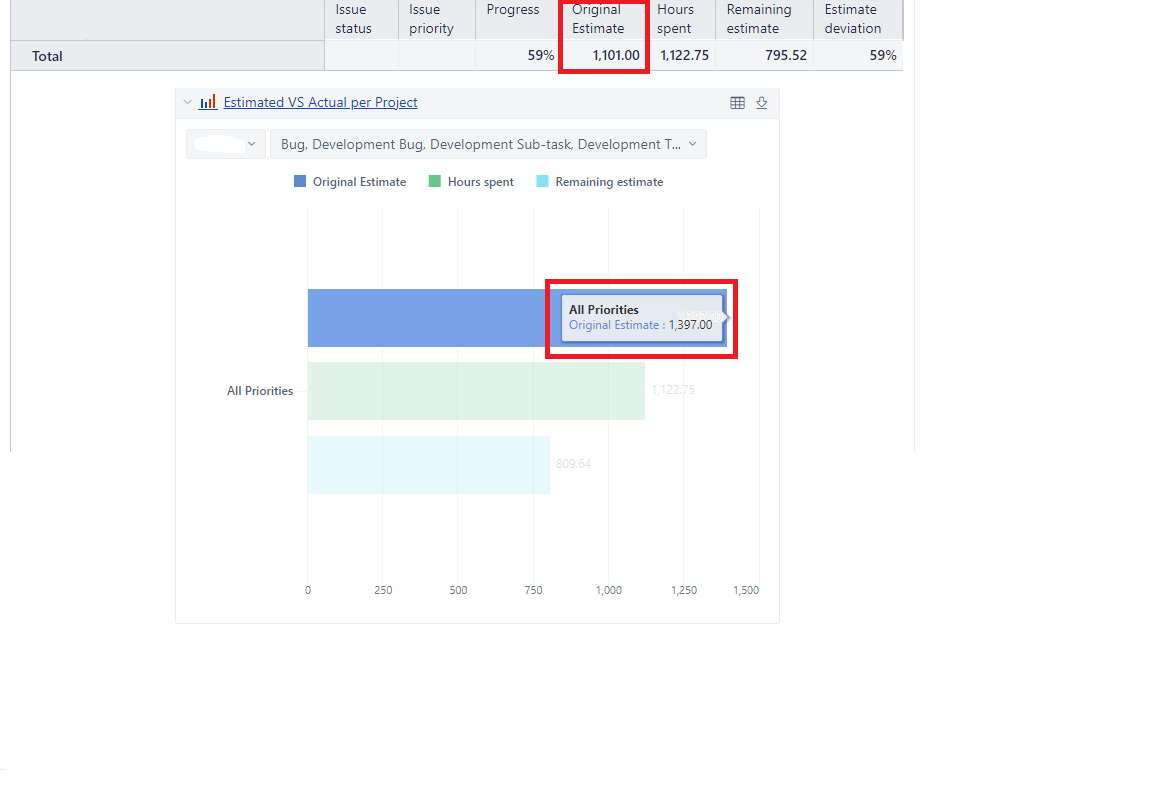Click the Remaining estimate legend label
Viewport: 1152px width, 793px height.
point(609,182)
